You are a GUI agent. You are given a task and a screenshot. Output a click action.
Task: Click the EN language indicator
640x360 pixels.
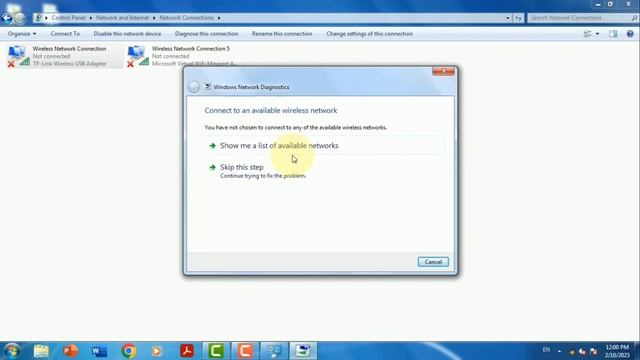point(546,350)
